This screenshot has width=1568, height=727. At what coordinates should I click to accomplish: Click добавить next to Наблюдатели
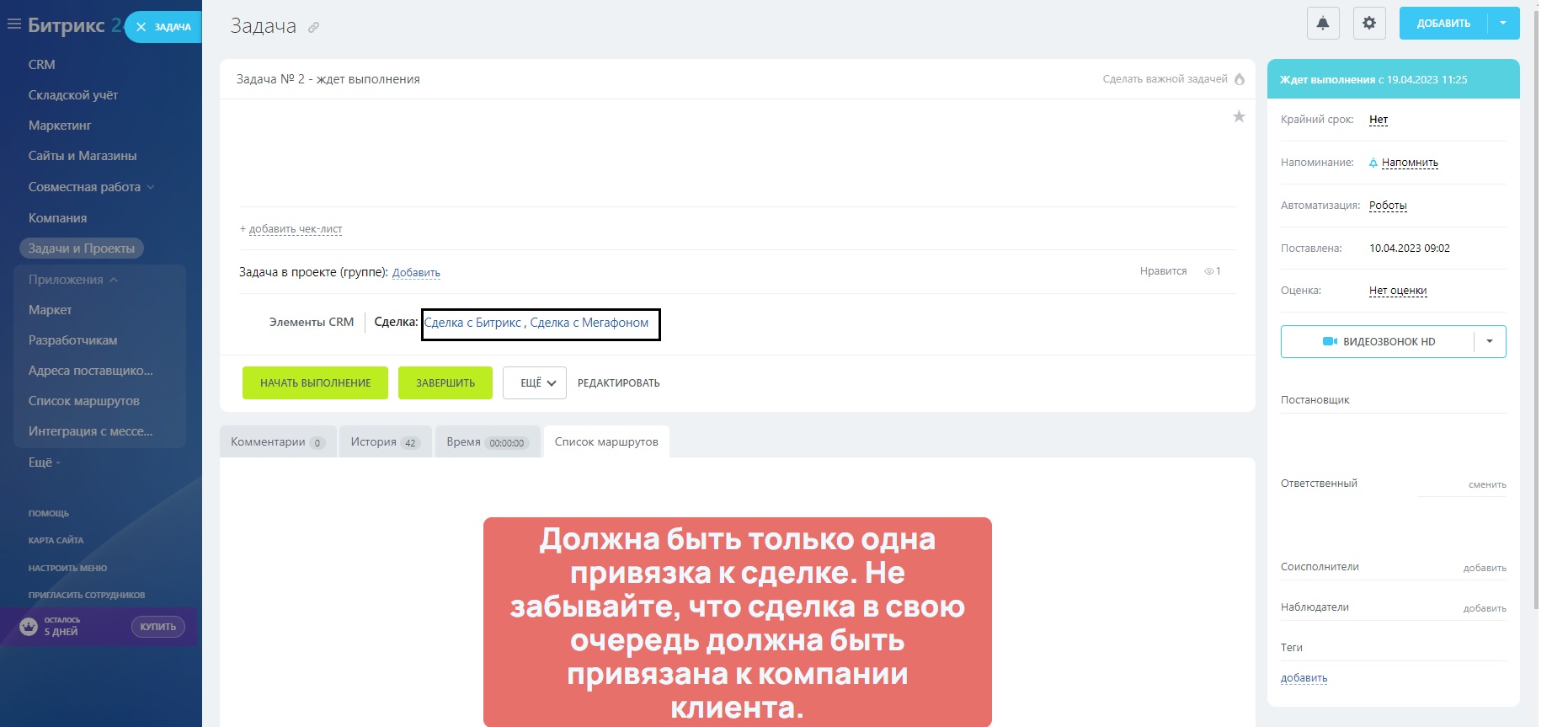[1485, 608]
